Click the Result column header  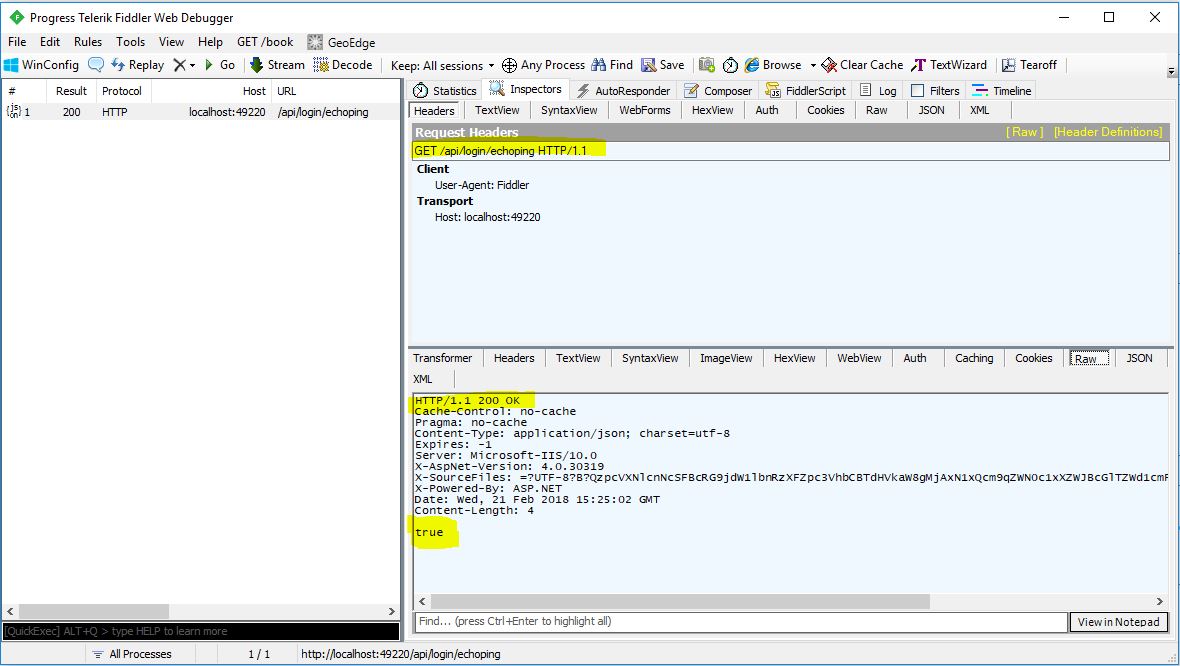(x=71, y=91)
